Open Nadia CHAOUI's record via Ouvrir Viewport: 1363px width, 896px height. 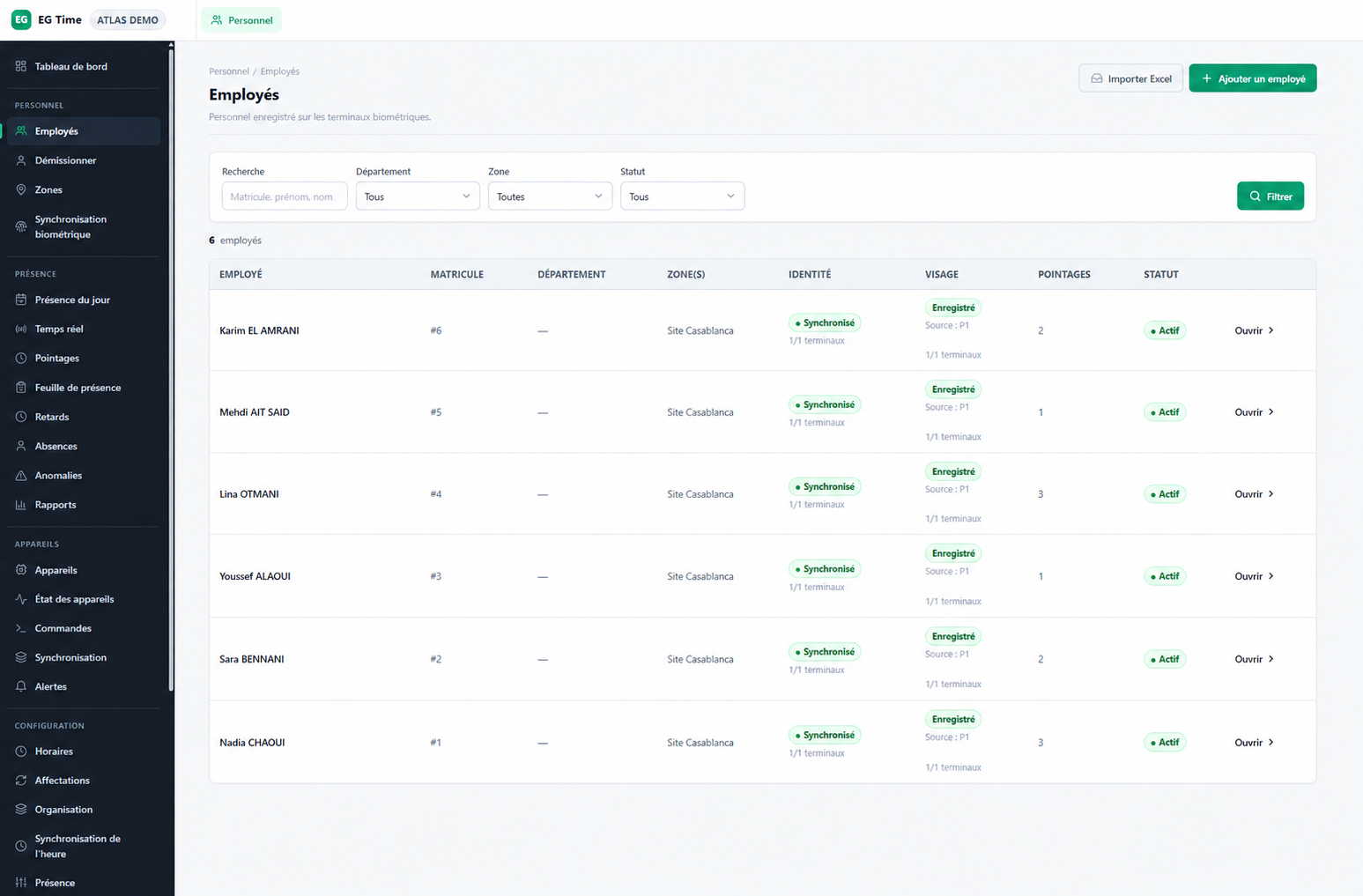[x=1254, y=743]
